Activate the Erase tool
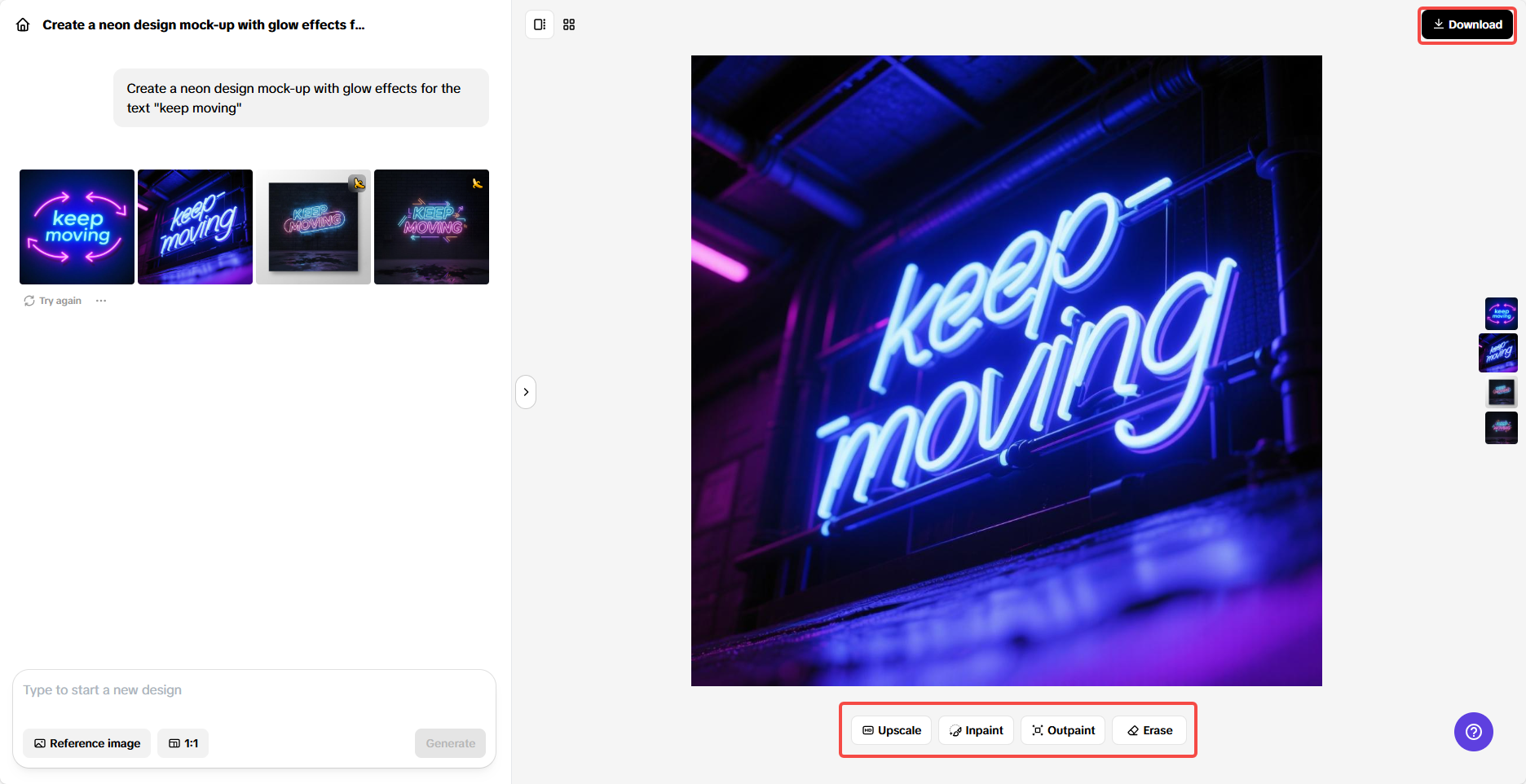 tap(1149, 730)
